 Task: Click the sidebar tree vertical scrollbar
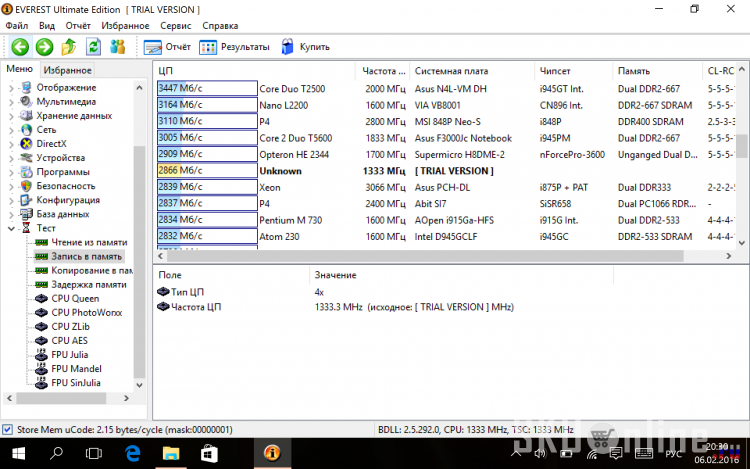(139, 262)
